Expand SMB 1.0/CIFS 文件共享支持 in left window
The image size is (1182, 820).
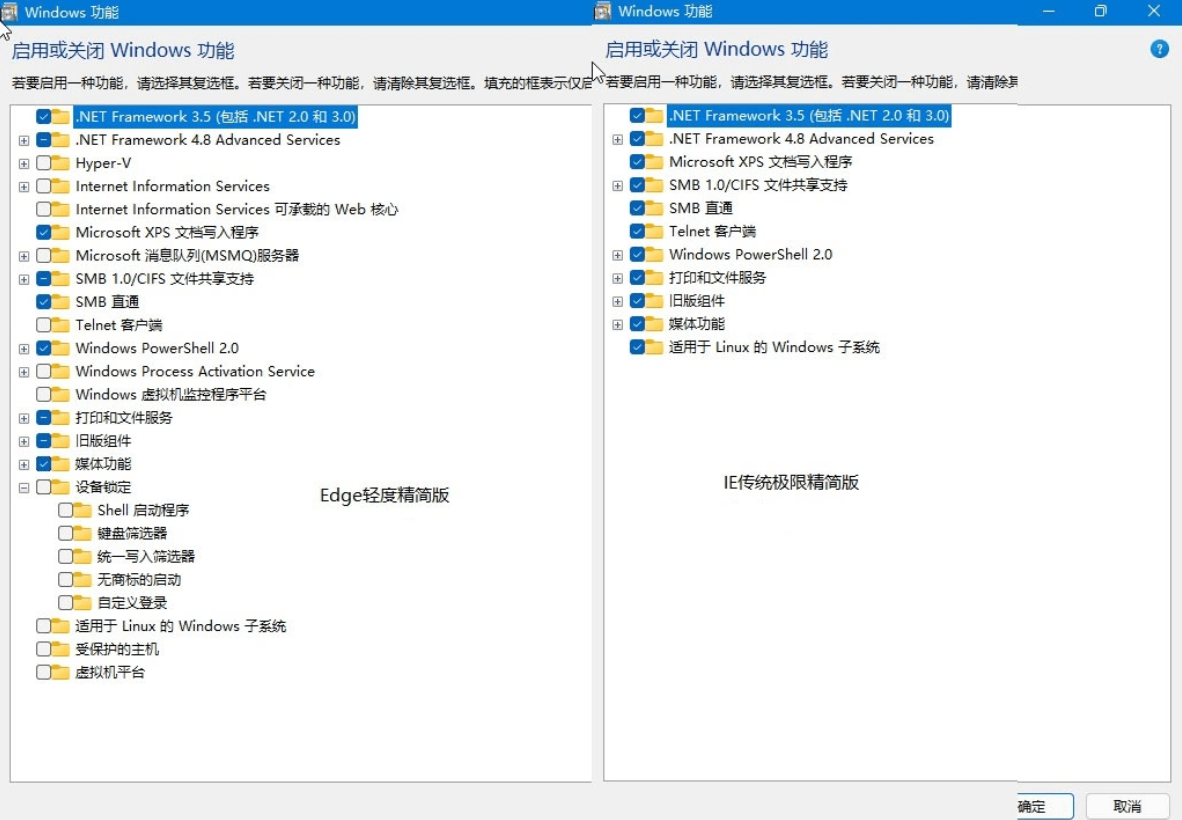tap(24, 280)
